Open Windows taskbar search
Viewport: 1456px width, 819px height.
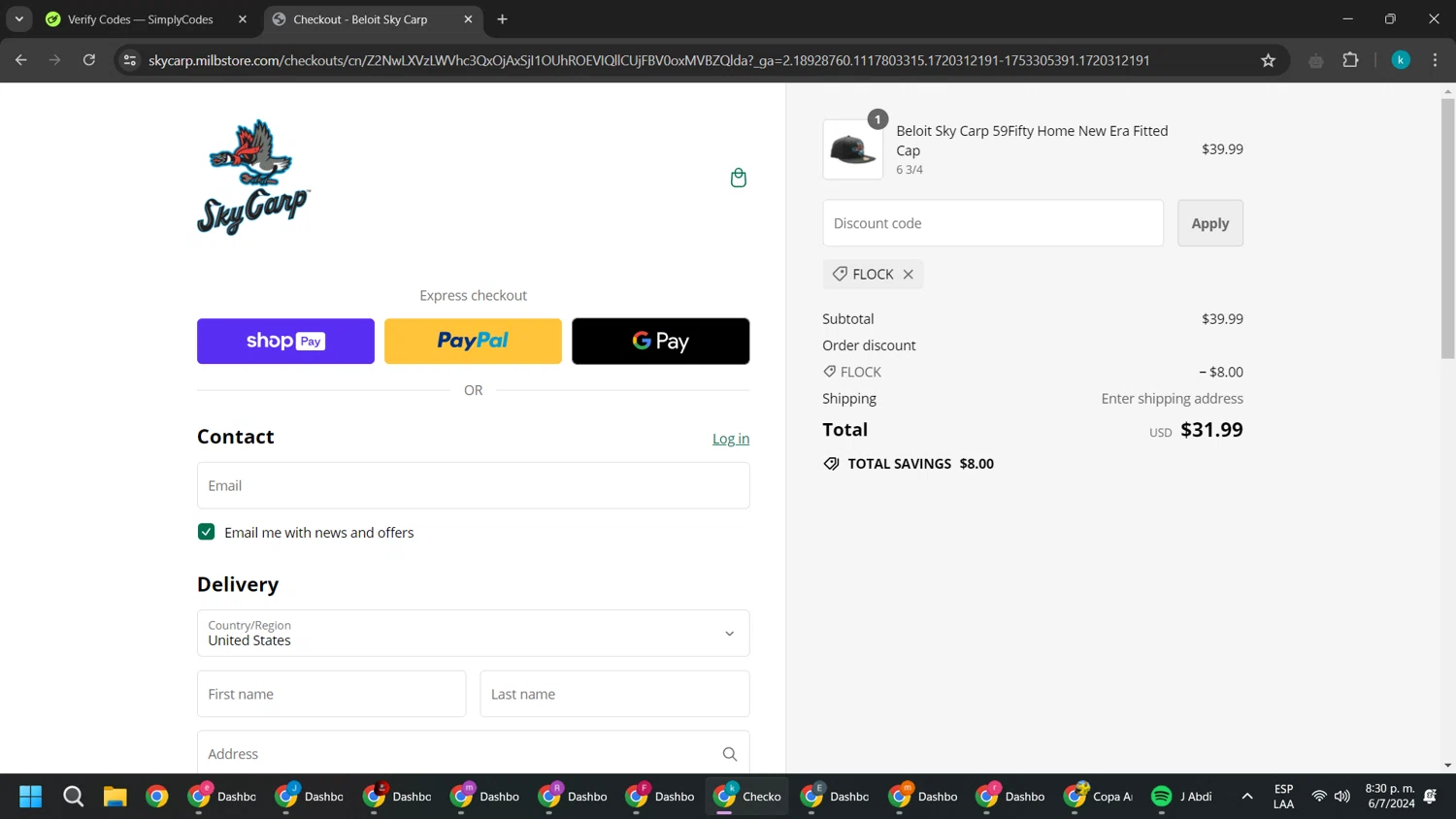73,797
